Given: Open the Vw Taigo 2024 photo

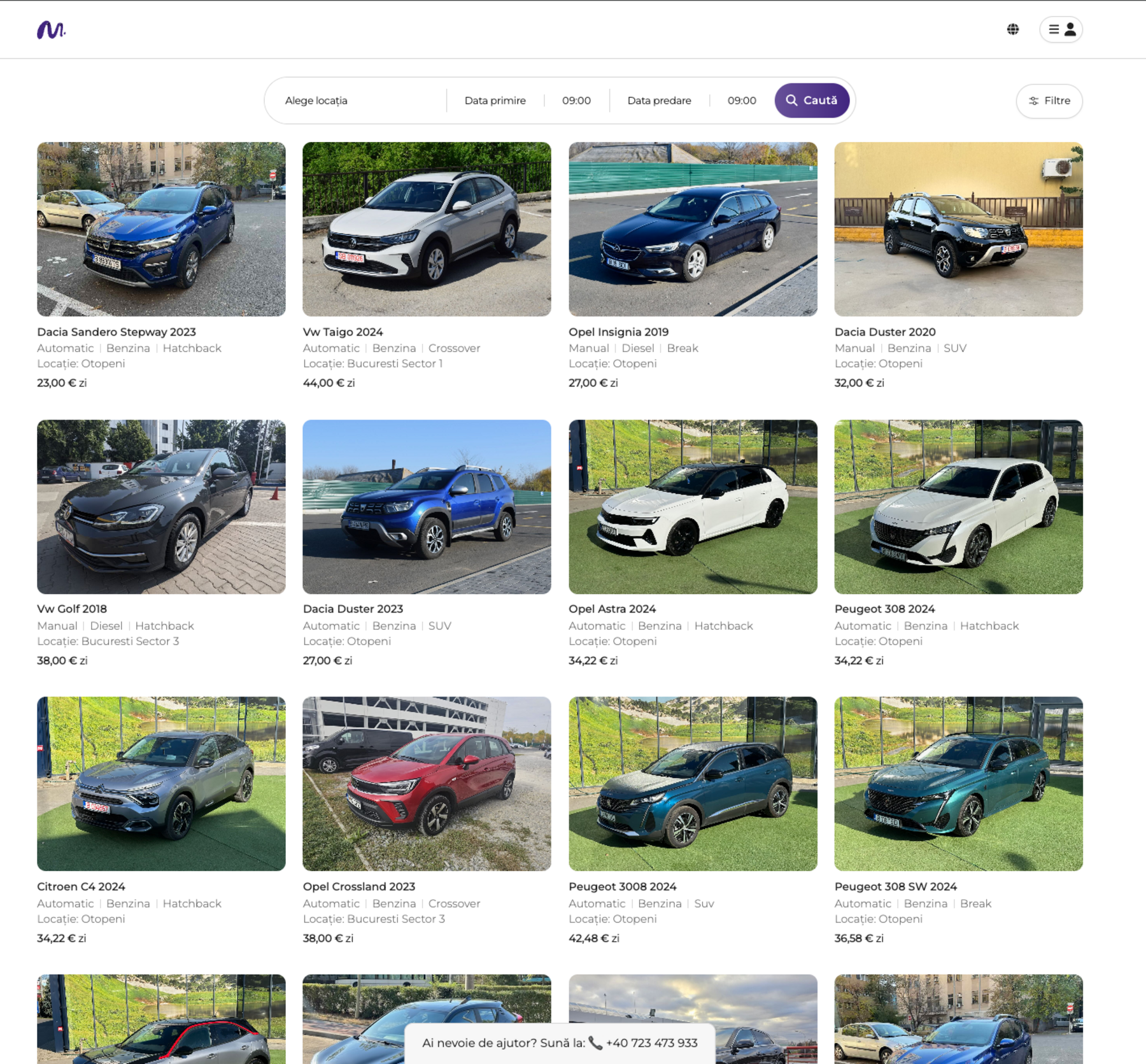Looking at the screenshot, I should click(427, 229).
